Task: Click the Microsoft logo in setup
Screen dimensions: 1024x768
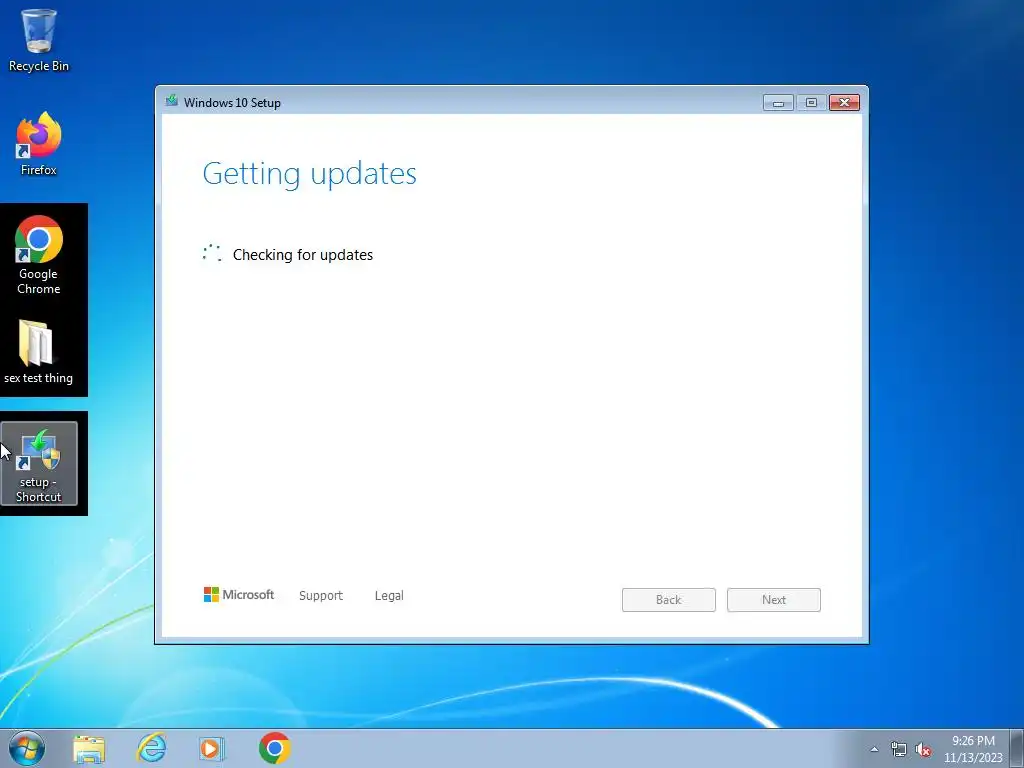Action: 239,594
